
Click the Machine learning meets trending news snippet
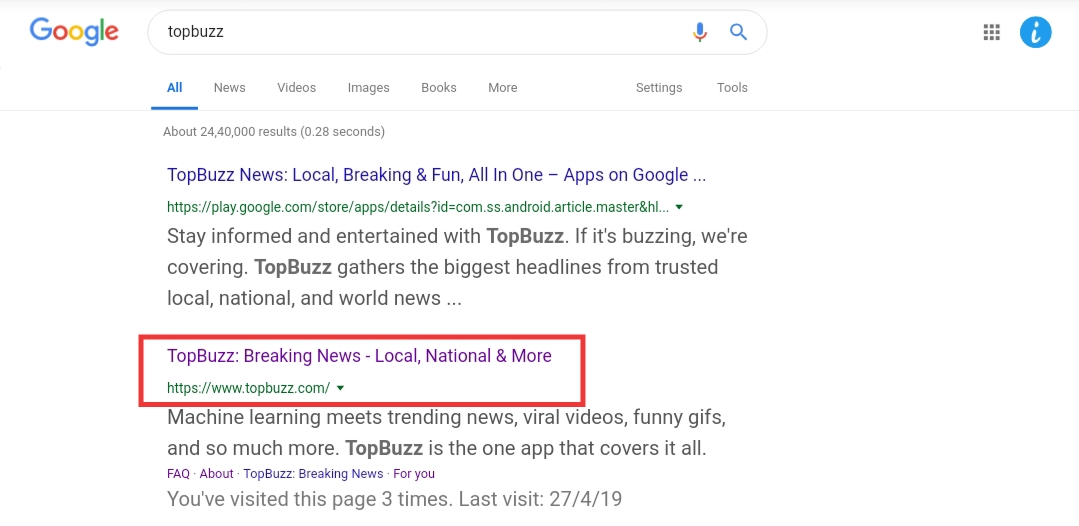tap(447, 433)
